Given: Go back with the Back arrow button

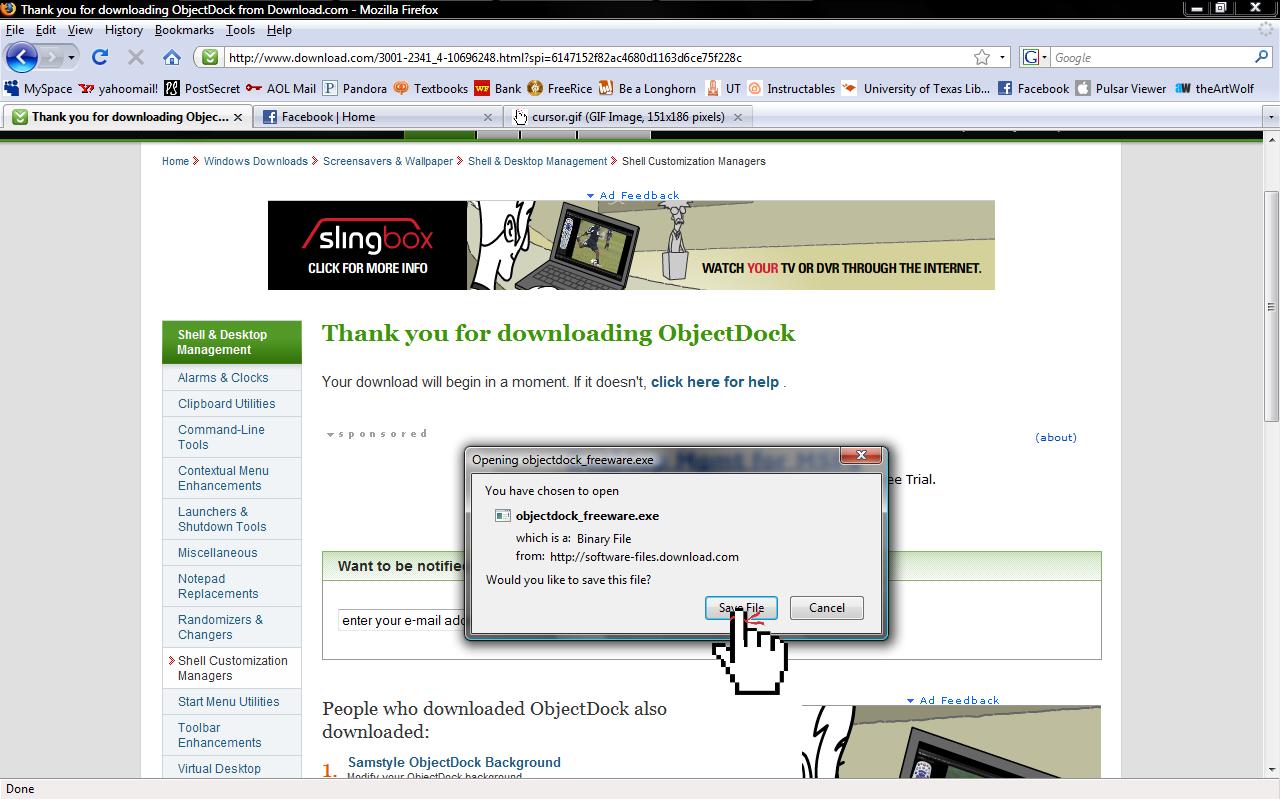Looking at the screenshot, I should [22, 57].
